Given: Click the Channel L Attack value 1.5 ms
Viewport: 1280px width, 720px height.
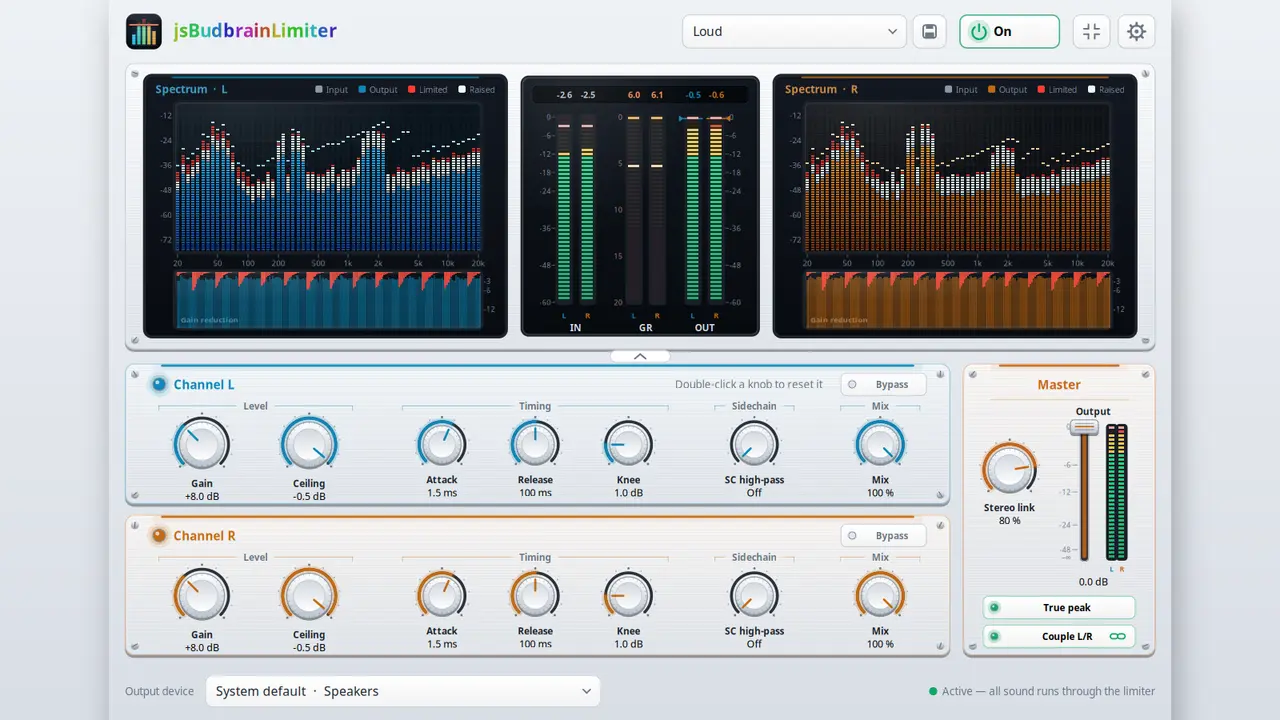Looking at the screenshot, I should pyautogui.click(x=442, y=493).
